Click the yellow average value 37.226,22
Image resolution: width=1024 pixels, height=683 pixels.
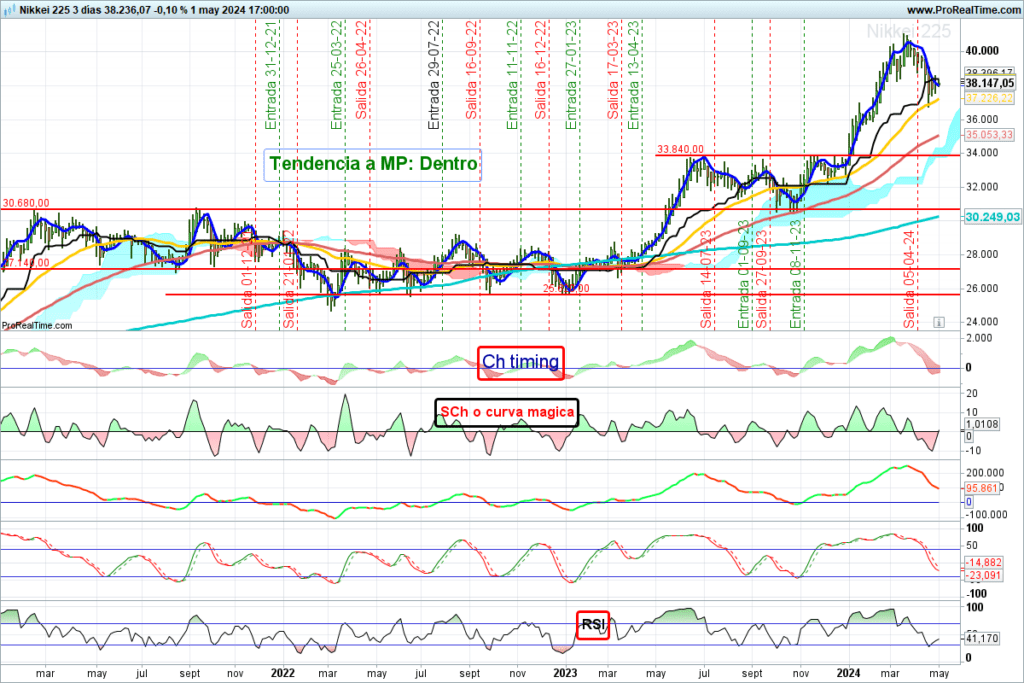pos(989,98)
